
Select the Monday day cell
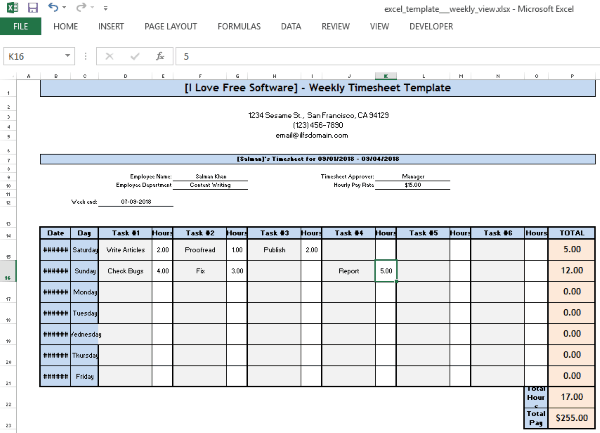(x=85, y=292)
